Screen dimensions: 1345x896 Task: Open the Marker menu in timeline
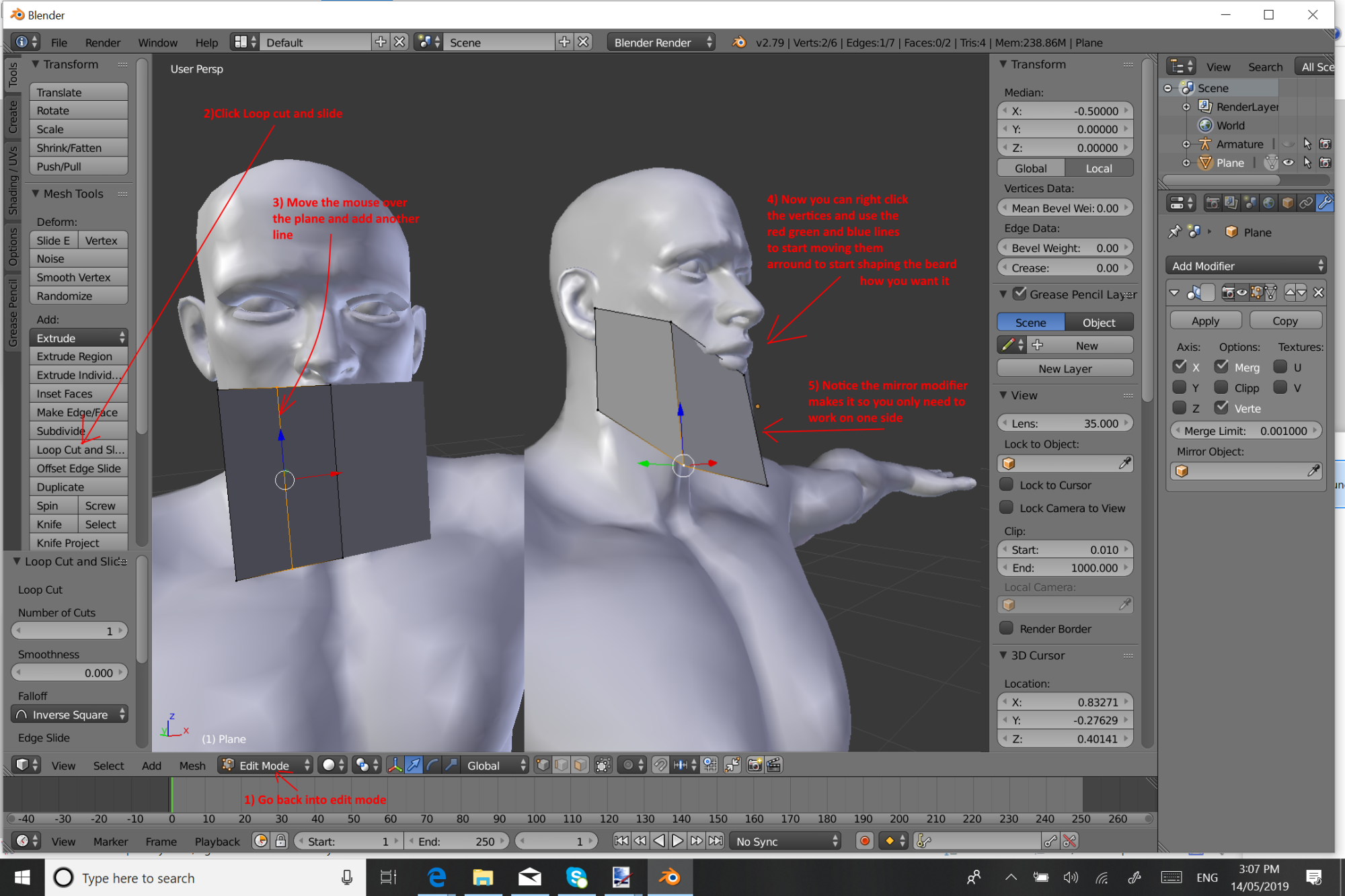110,841
